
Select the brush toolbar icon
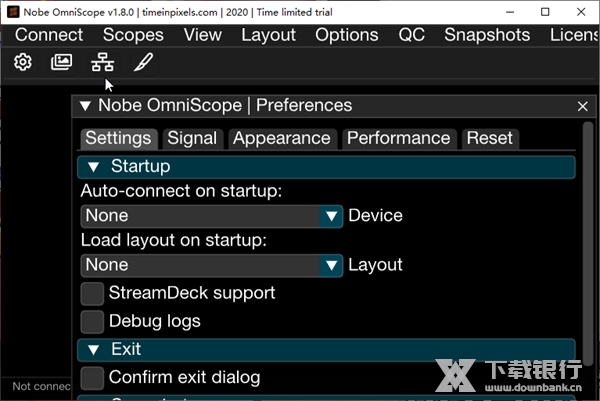pyautogui.click(x=143, y=62)
